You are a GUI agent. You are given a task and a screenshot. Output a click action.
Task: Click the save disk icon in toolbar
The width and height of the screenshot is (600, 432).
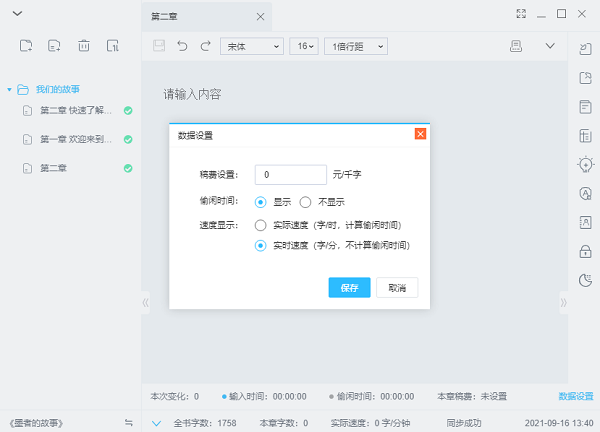click(159, 46)
